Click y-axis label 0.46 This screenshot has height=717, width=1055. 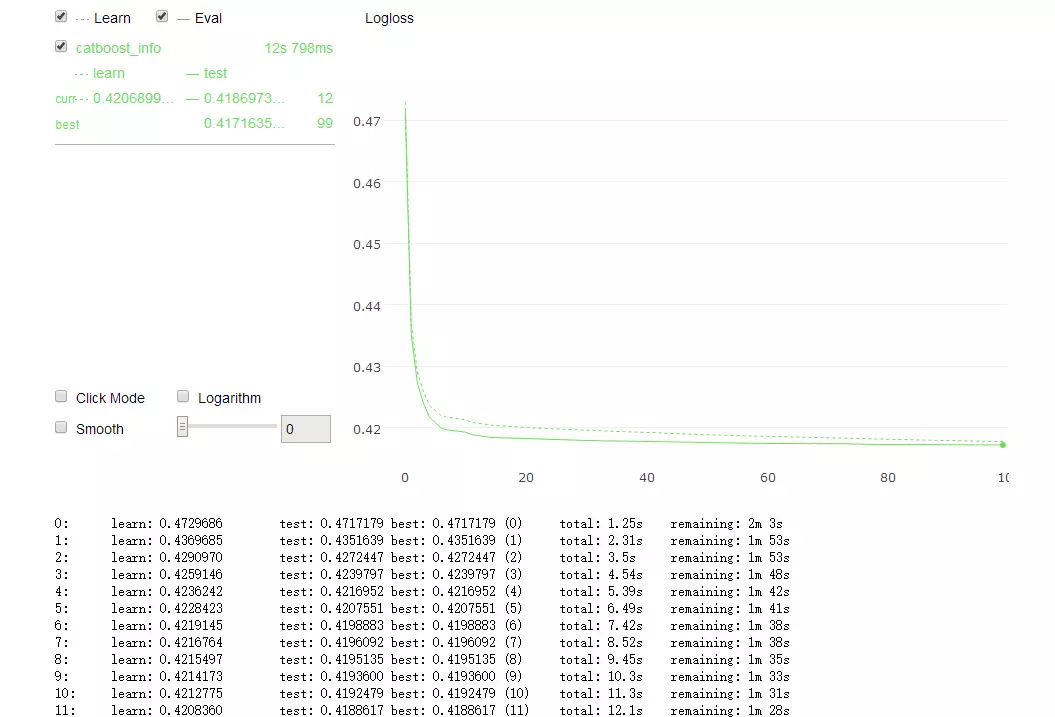[x=367, y=184]
